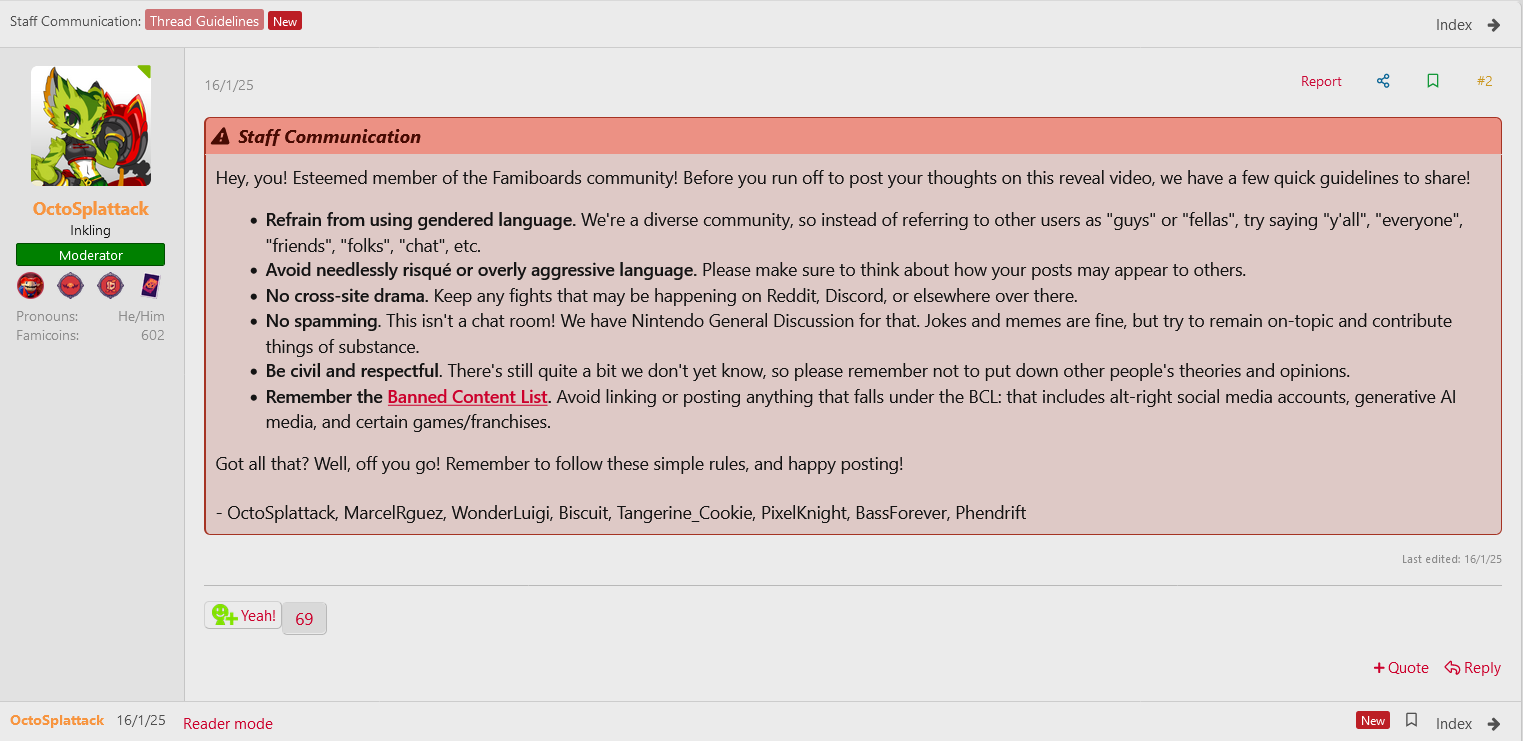Switch to Reader mode
Screen dimensions: 1523x741
[x=228, y=723]
